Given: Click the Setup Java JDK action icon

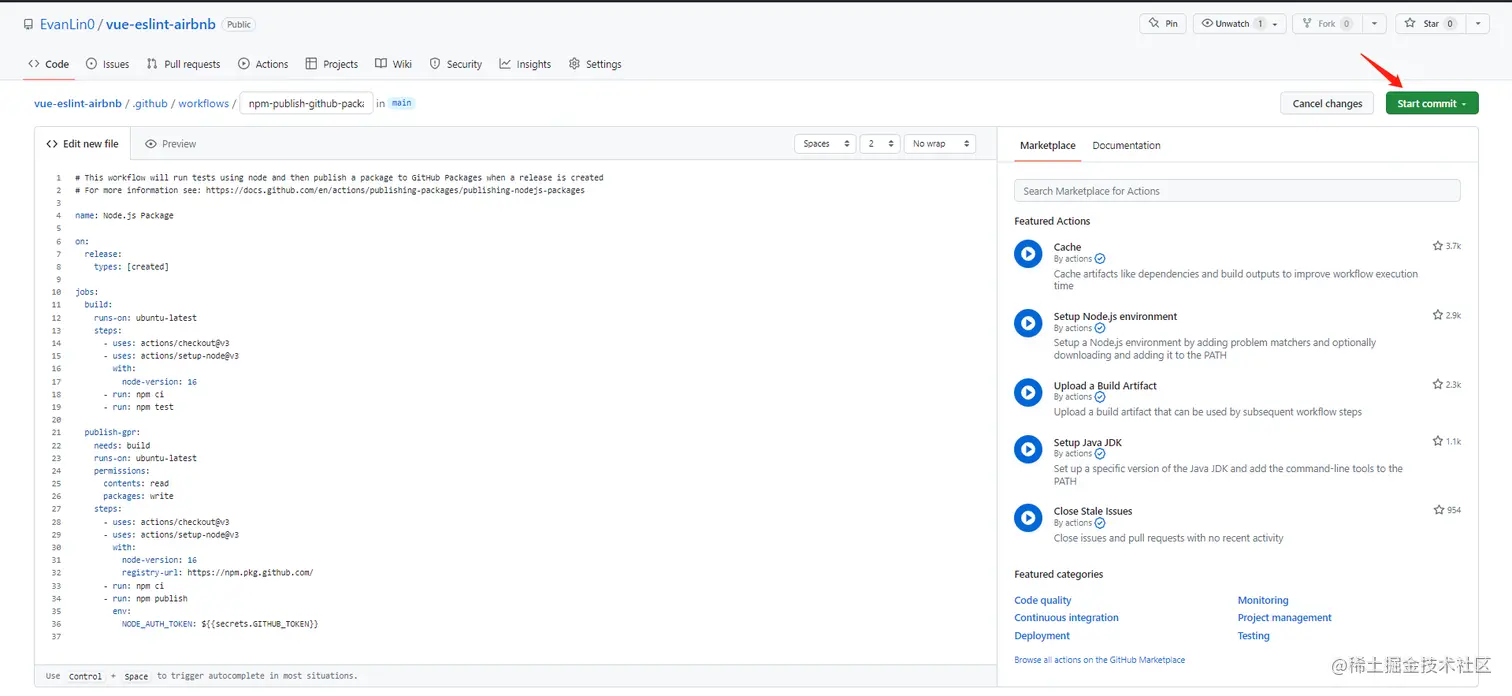Looking at the screenshot, I should pyautogui.click(x=1028, y=449).
